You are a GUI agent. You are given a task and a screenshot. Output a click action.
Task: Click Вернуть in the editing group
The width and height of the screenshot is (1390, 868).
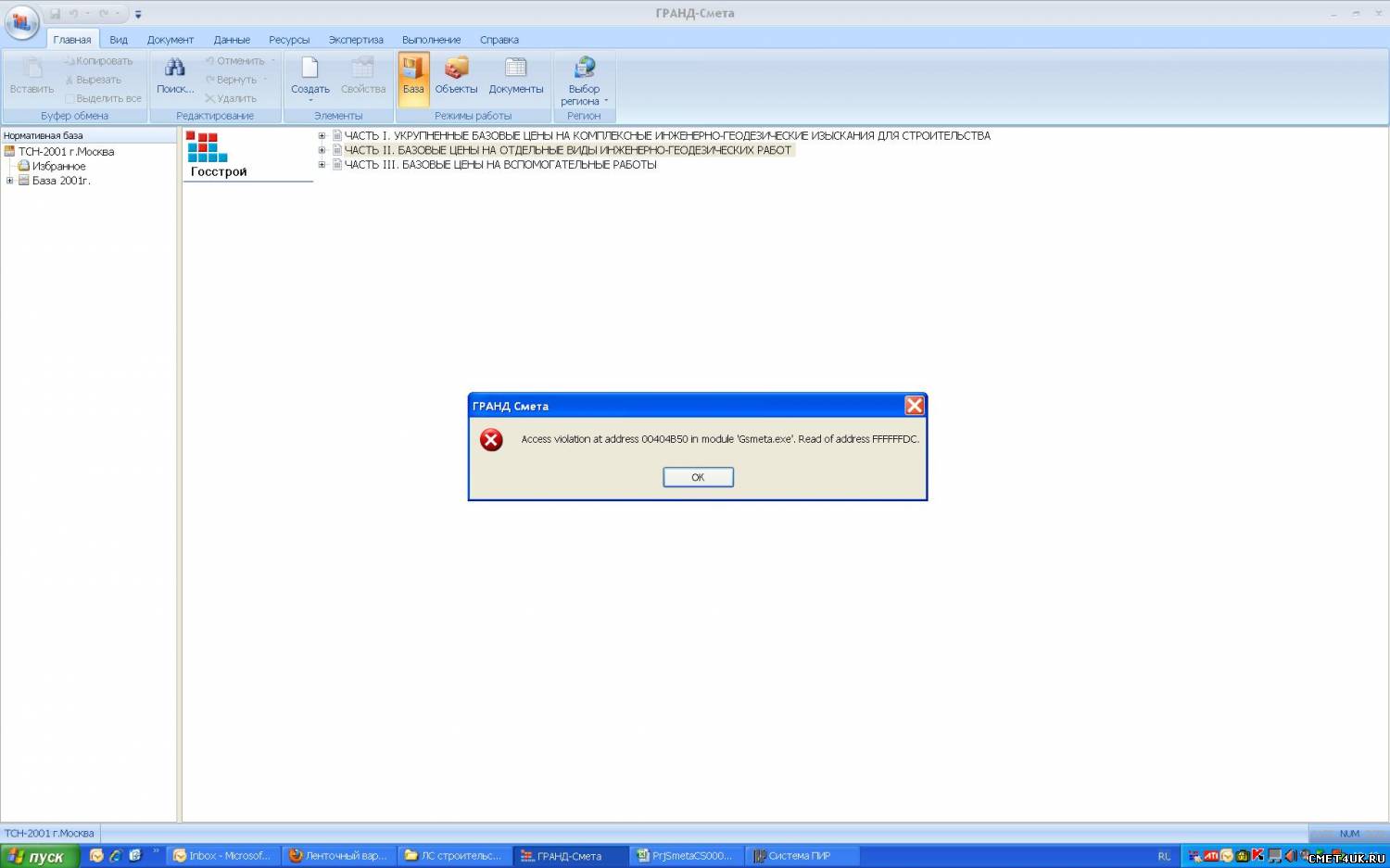coord(232,80)
